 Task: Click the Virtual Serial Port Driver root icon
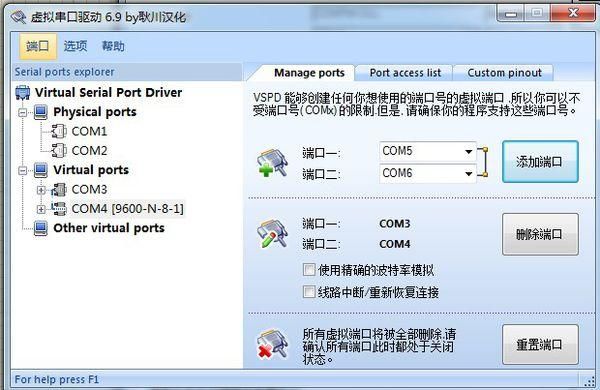23,93
